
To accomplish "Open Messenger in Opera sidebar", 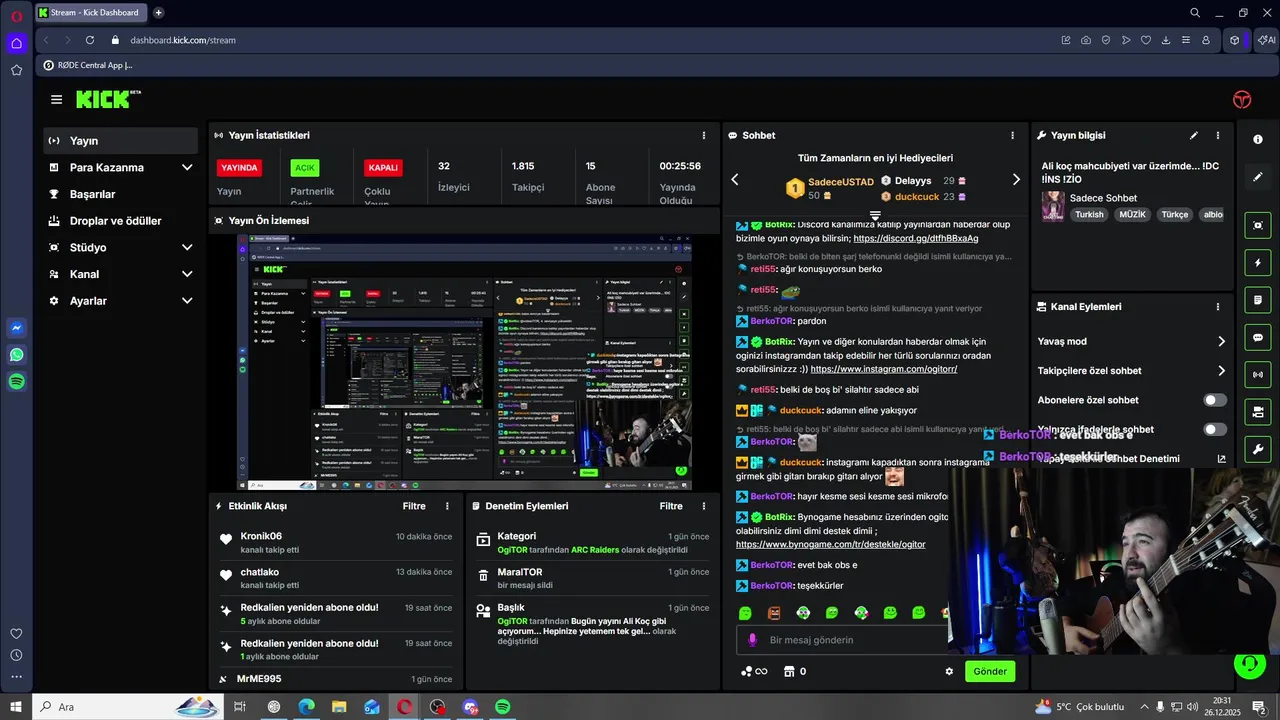I will [16, 328].
